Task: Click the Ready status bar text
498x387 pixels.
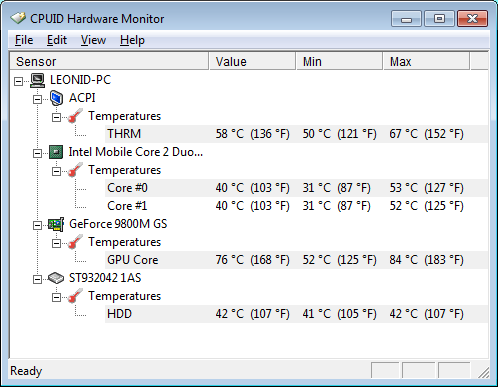Action: pos(26,371)
